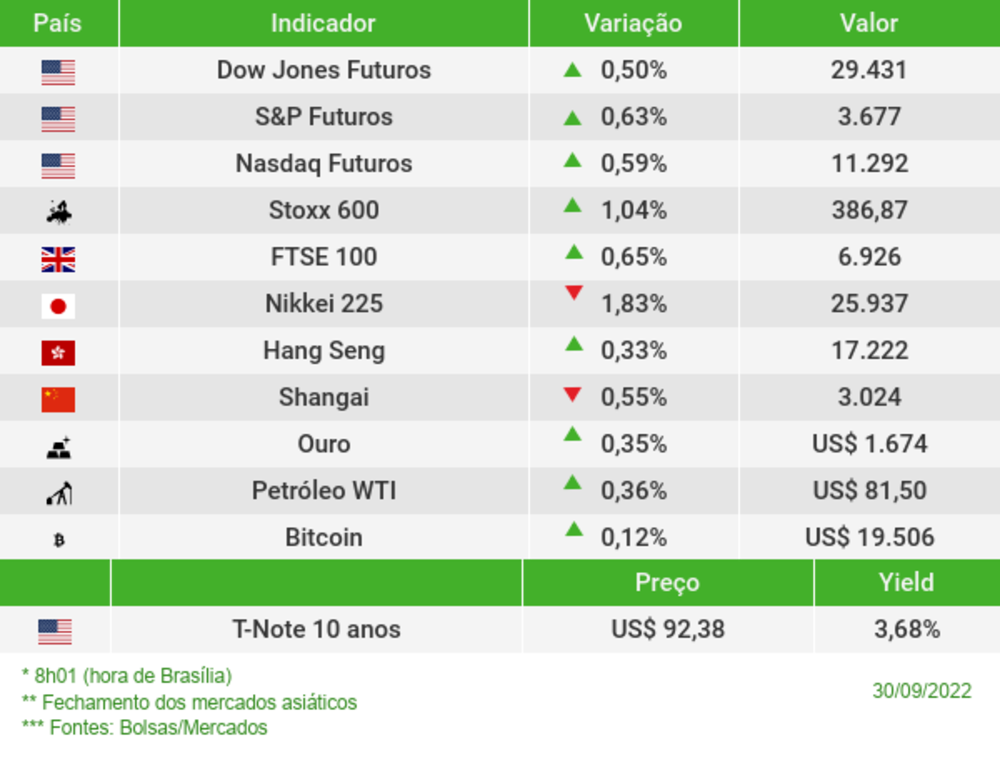
Task: Select the Indicador column header
Action: [323, 23]
